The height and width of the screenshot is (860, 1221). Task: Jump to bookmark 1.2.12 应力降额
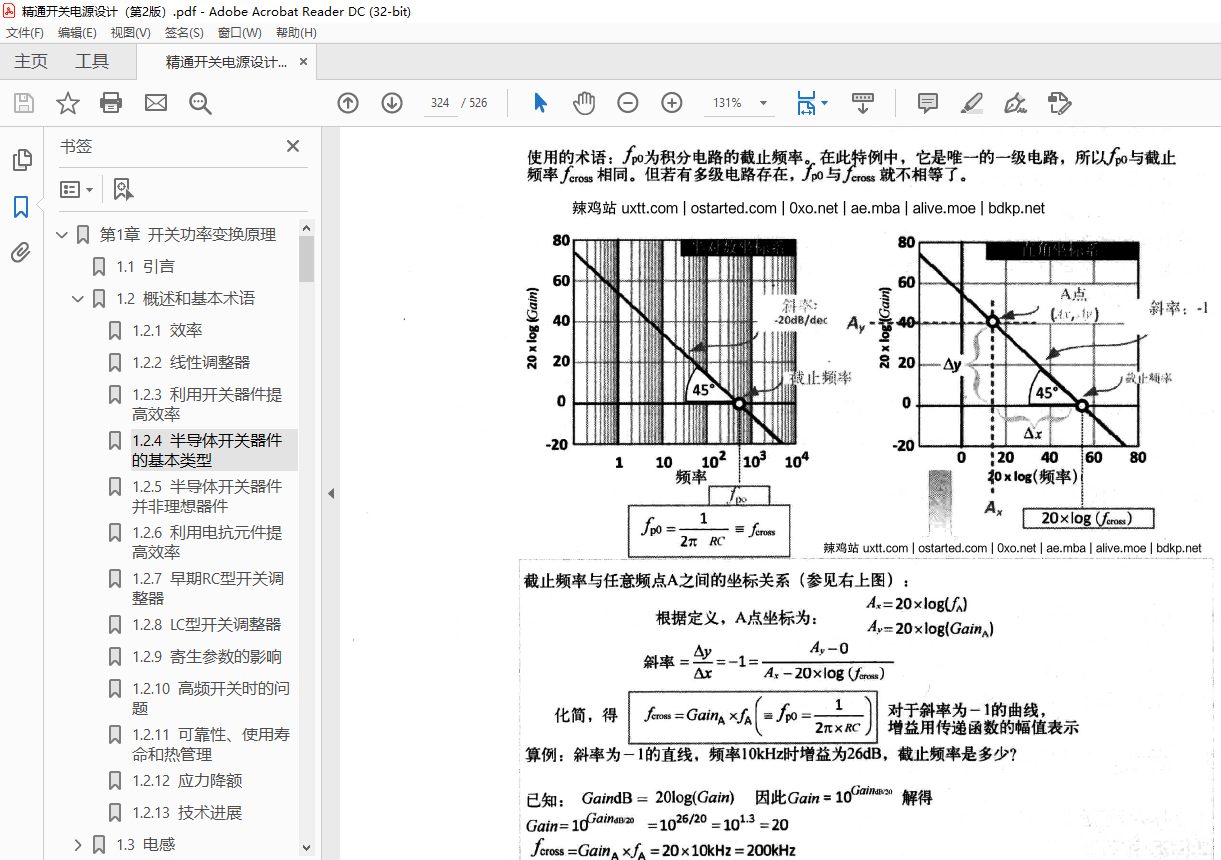tap(187, 781)
